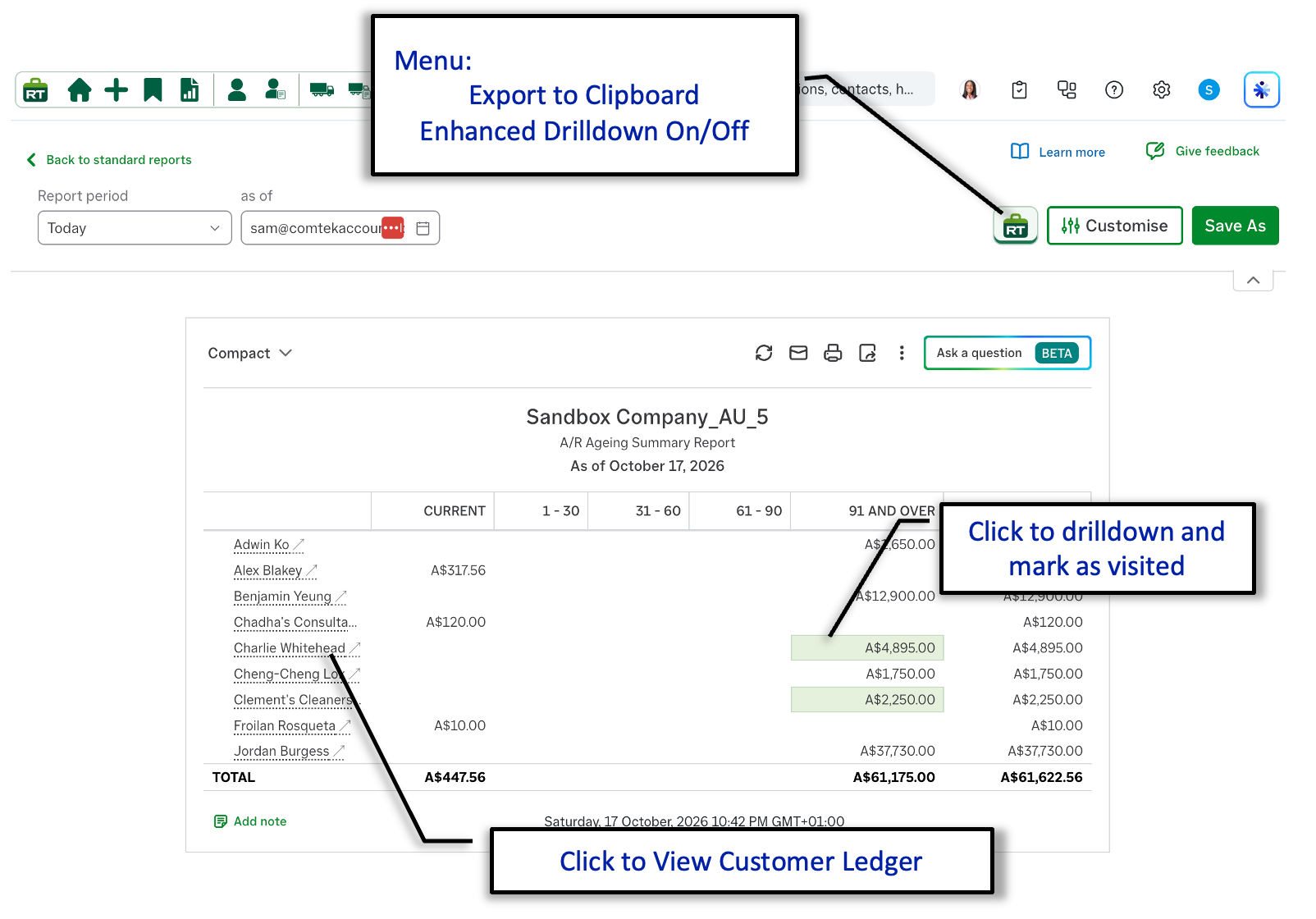Launch the AI assistant sparkle icon
The width and height of the screenshot is (1316, 919).
(x=1262, y=89)
